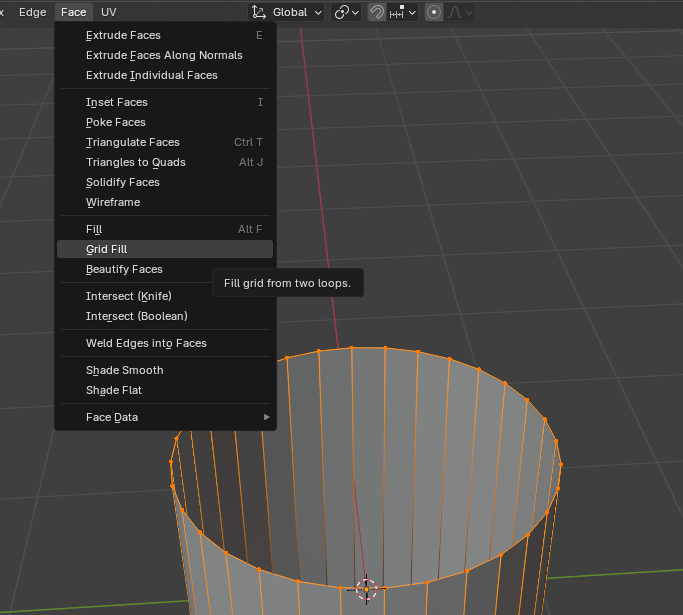This screenshot has height=615, width=683.
Task: Choose Extrude Faces
Action: 165,35
